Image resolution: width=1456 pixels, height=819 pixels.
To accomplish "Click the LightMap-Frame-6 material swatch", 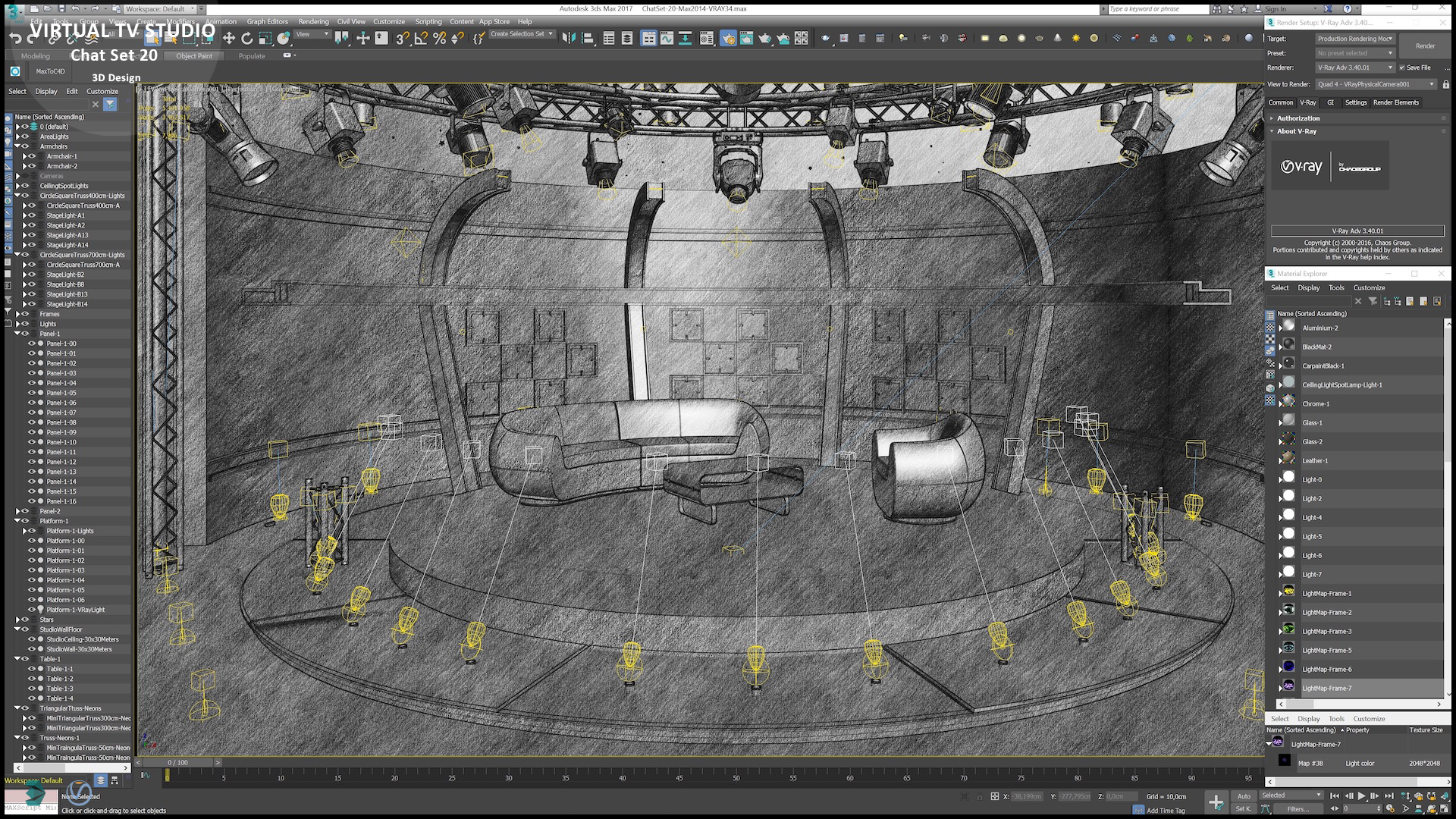I will (1288, 667).
